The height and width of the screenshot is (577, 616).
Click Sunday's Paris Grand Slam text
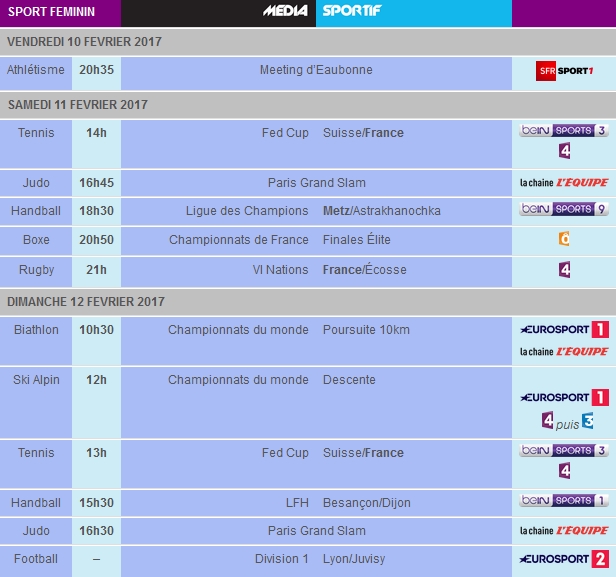[317, 531]
